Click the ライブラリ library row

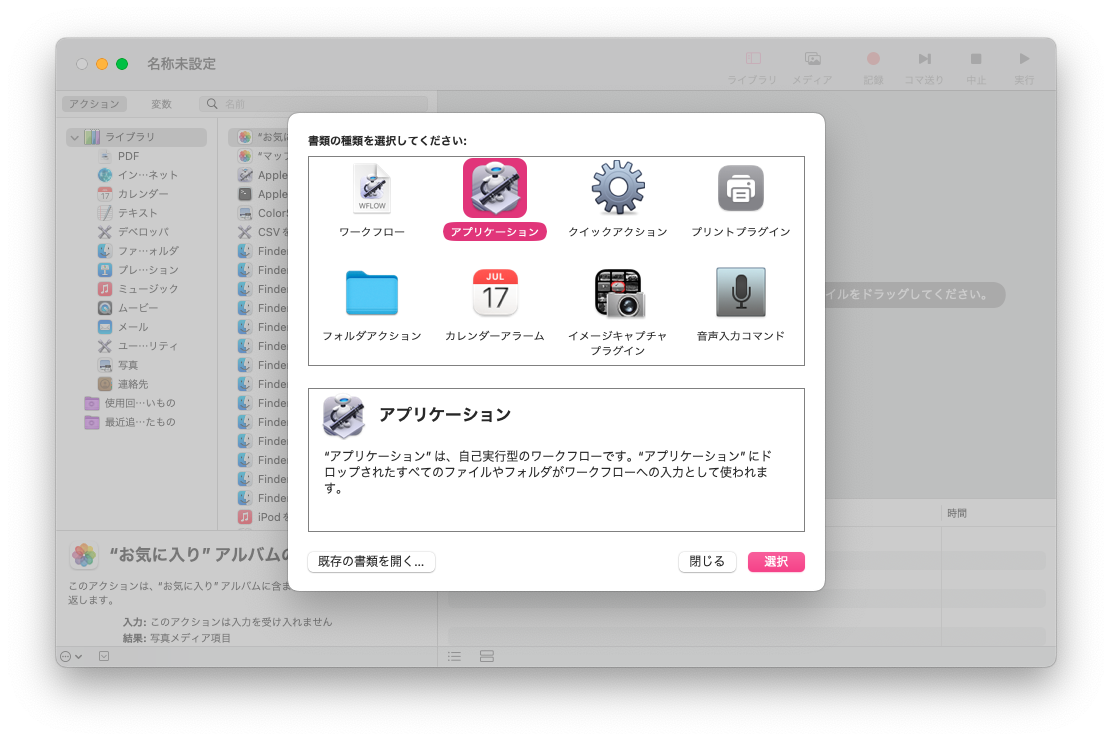coord(137,137)
